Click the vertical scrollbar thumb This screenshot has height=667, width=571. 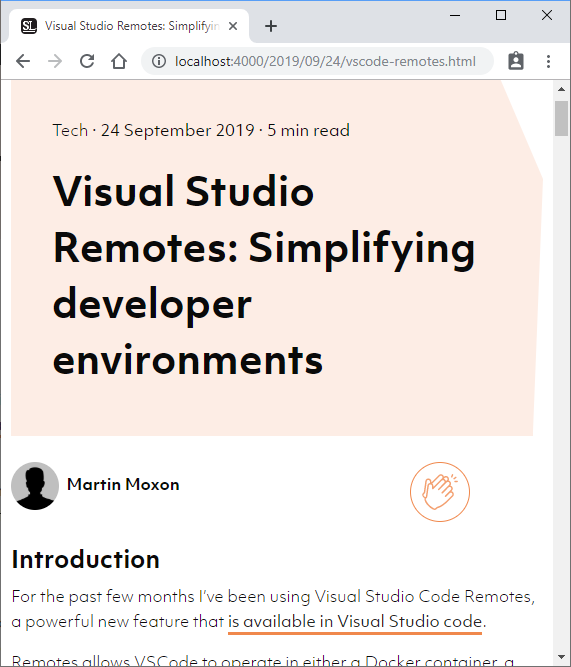(561, 118)
